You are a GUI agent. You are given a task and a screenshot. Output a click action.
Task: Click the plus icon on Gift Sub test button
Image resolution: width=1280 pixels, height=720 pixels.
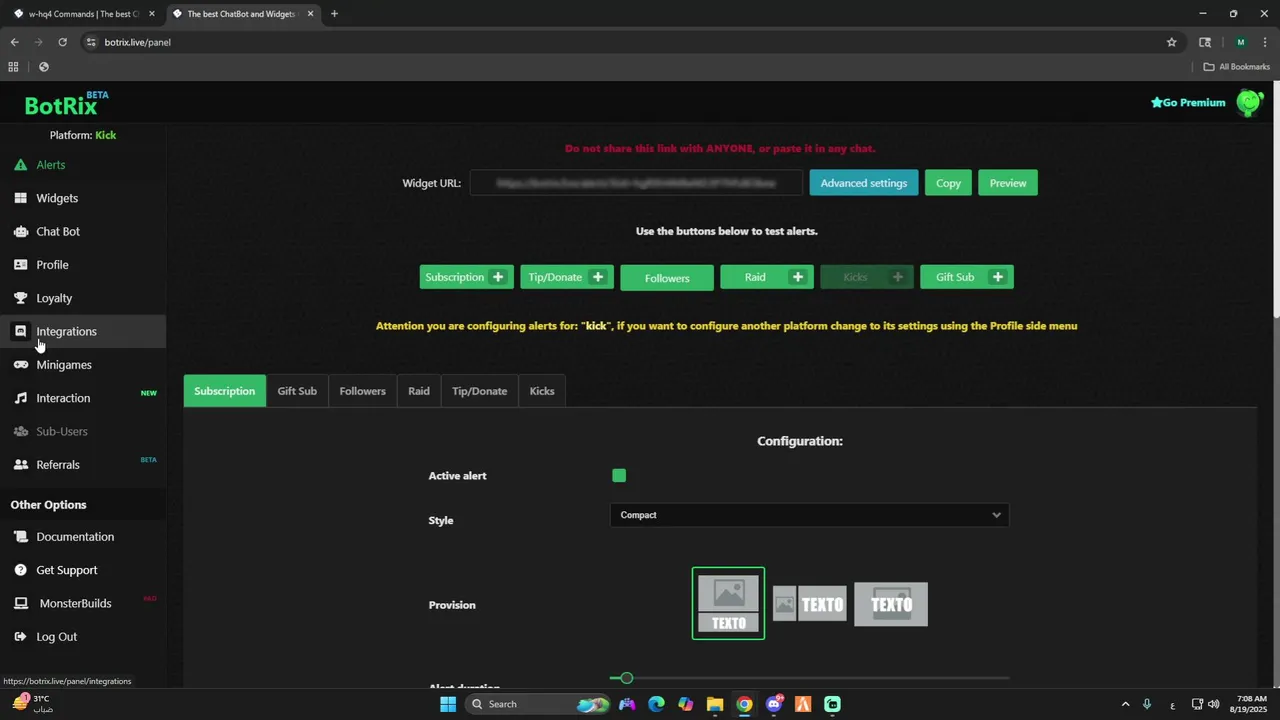pos(998,277)
